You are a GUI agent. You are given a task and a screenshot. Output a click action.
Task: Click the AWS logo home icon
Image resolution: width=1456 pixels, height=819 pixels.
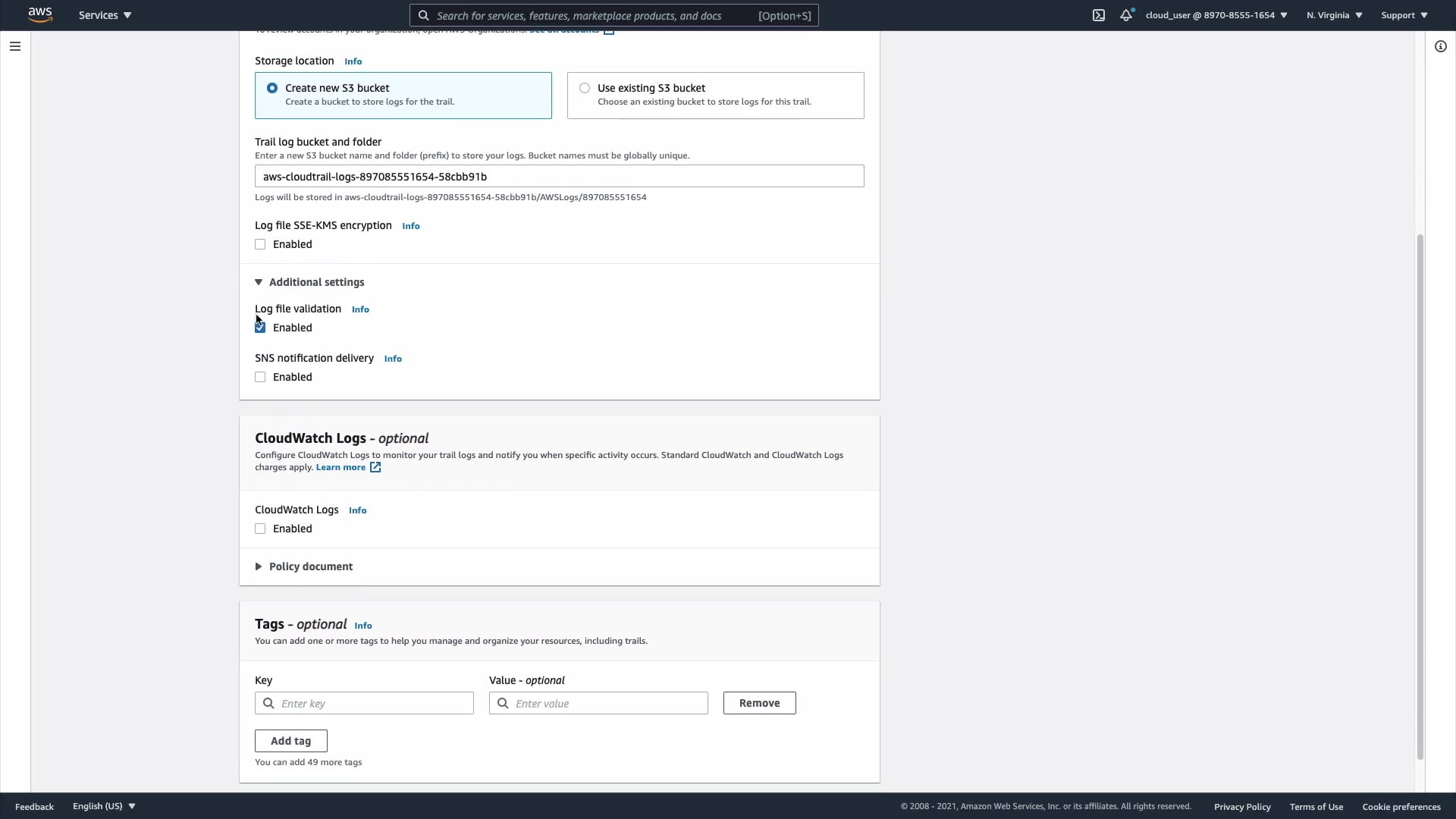[x=40, y=15]
